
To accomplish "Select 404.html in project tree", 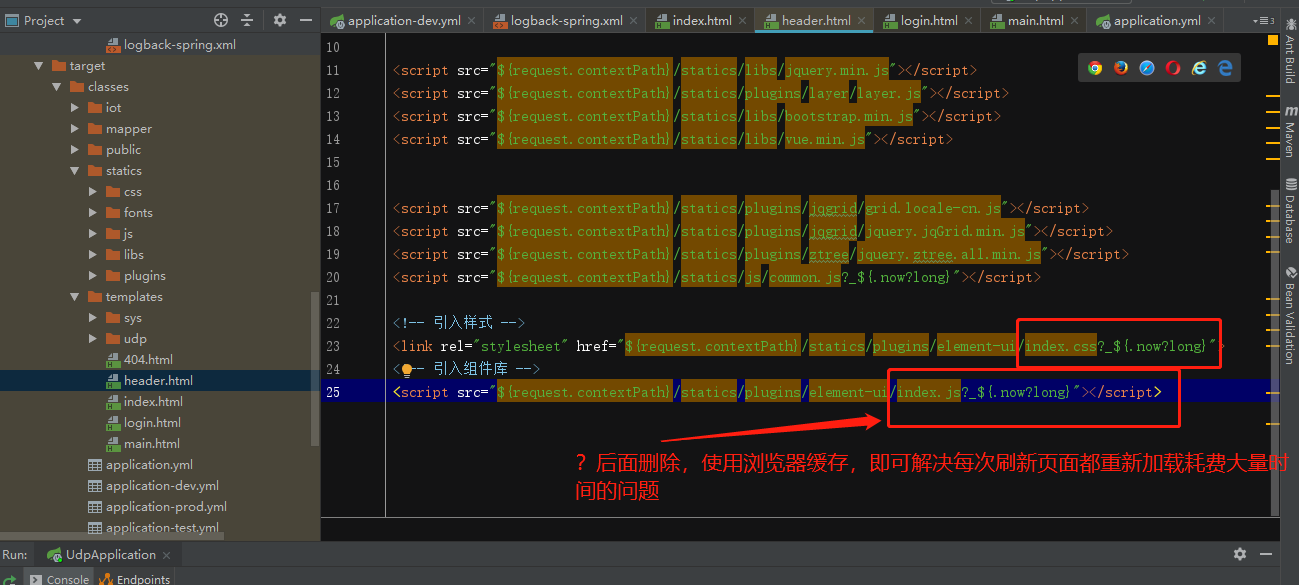I will (x=148, y=360).
